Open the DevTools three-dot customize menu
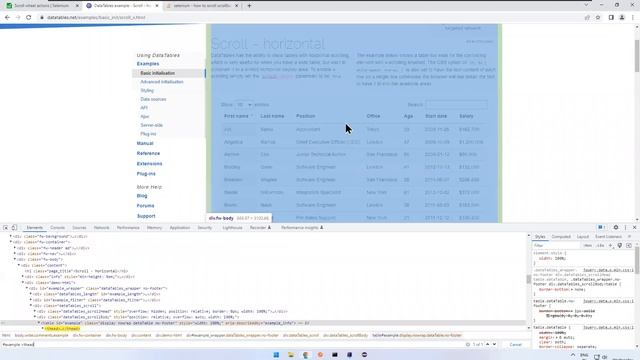The height and width of the screenshot is (360, 640). pyautogui.click(x=625, y=227)
